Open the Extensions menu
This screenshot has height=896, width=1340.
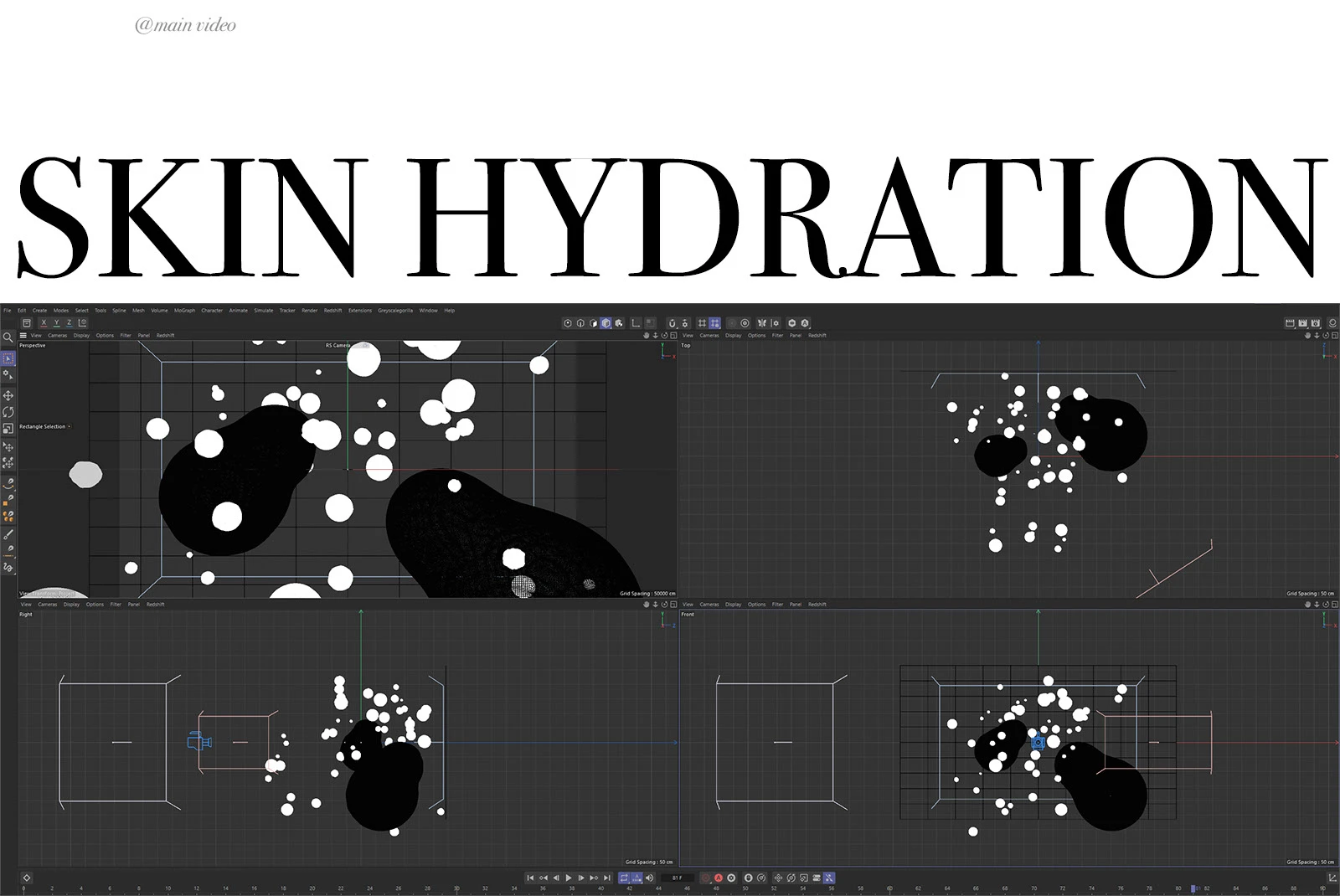point(360,311)
